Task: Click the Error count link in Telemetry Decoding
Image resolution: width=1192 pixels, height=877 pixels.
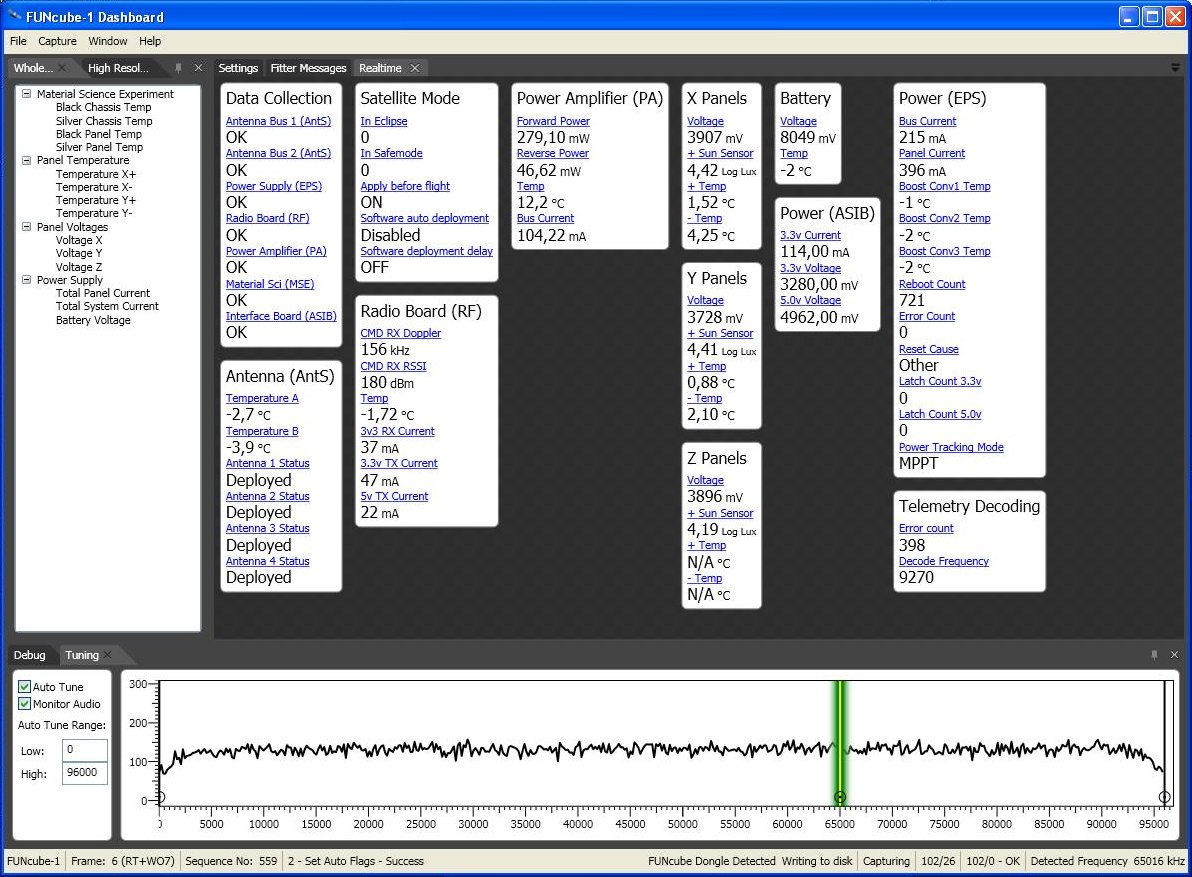Action: pyautogui.click(x=926, y=528)
